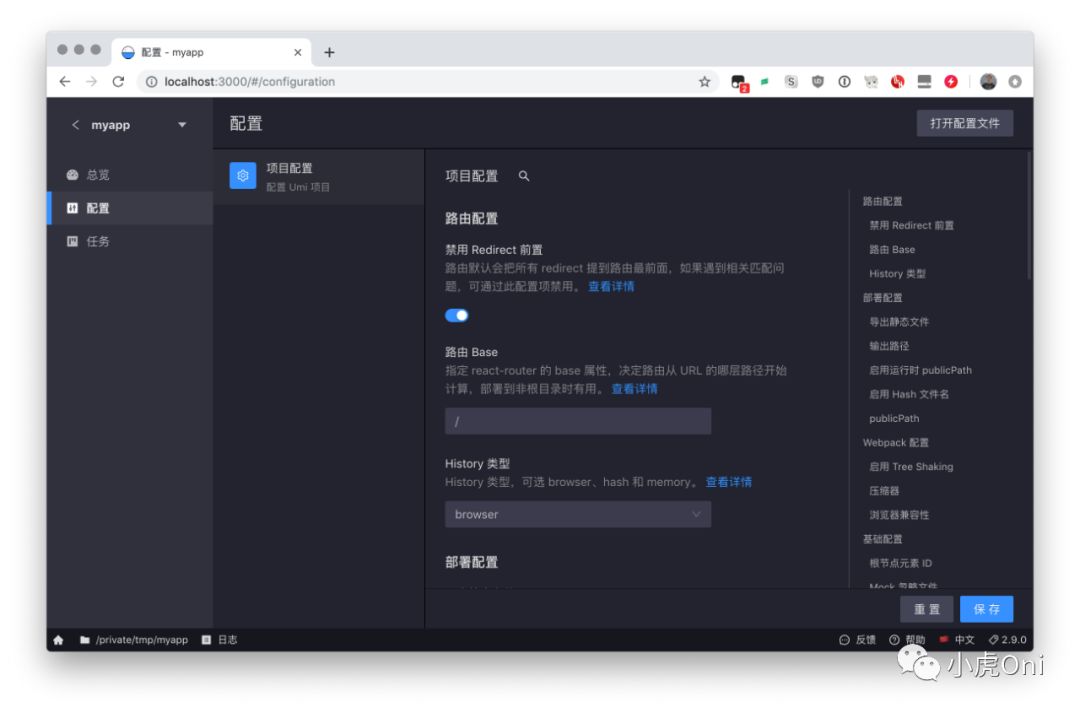The height and width of the screenshot is (713, 1080).
Task: Go back using the browser back arrow
Action: point(65,81)
